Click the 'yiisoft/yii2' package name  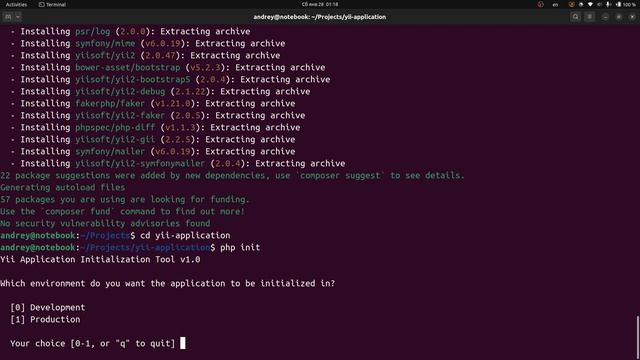tap(105, 56)
